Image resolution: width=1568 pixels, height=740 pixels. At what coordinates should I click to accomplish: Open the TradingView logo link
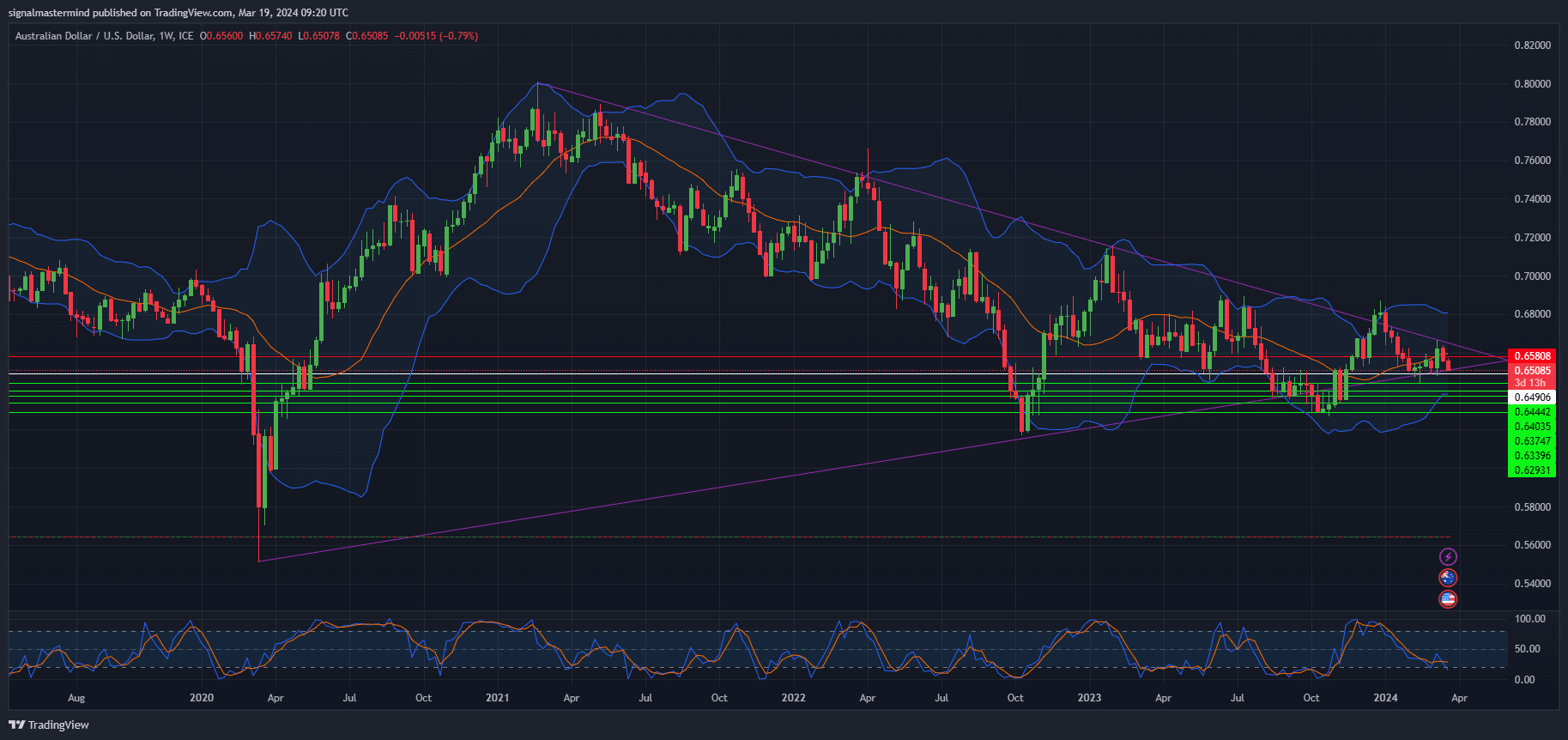(x=49, y=725)
